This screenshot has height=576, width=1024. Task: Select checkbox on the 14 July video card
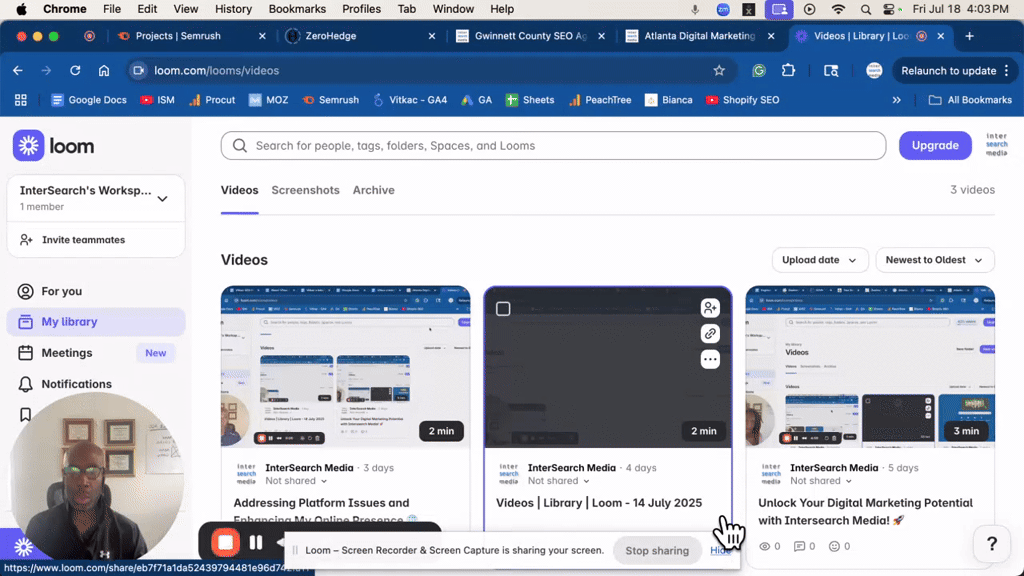tap(503, 308)
